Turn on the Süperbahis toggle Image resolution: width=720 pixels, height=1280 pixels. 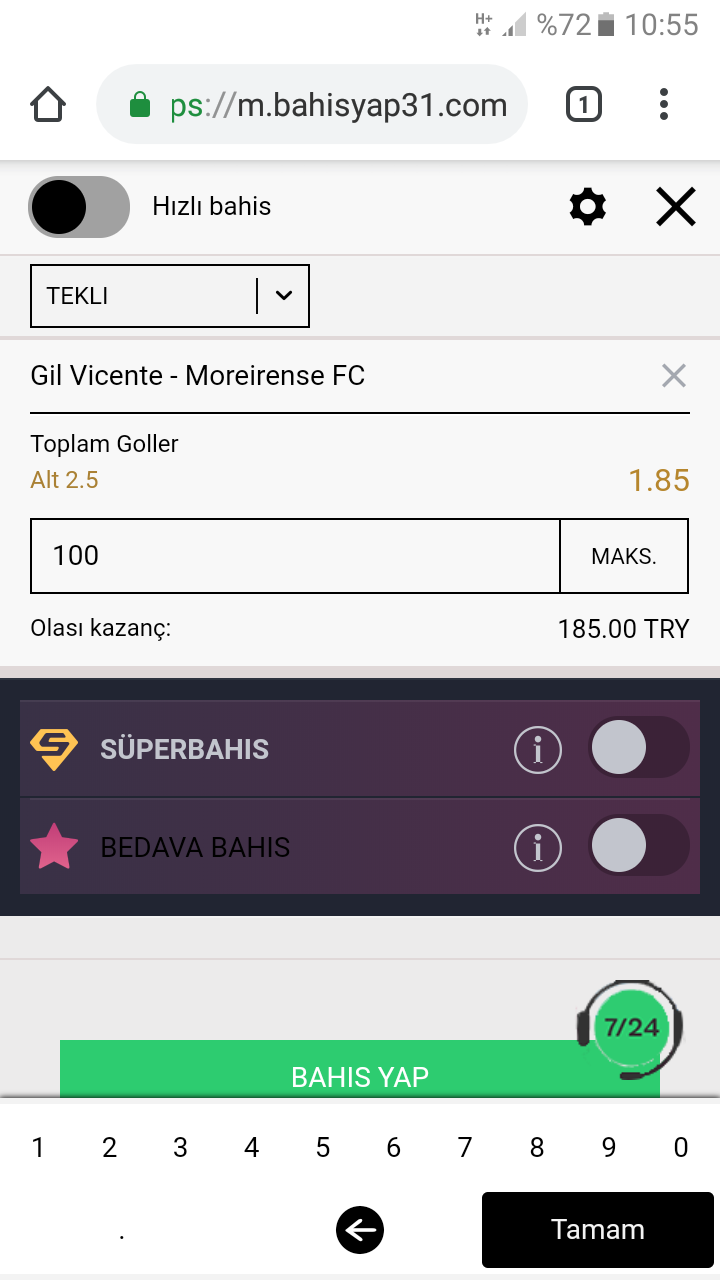point(639,748)
